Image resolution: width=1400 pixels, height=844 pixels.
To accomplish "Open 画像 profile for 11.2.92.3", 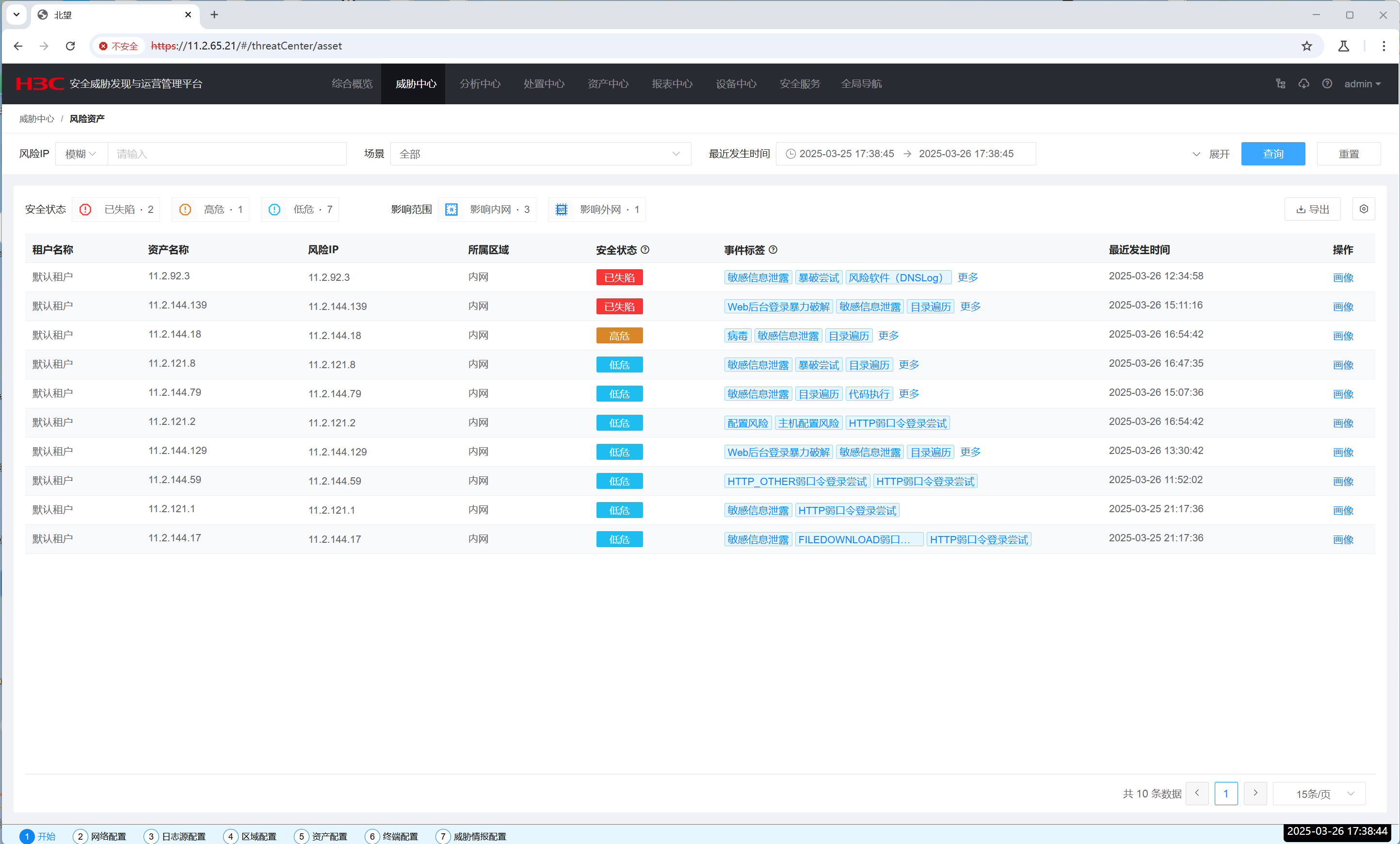I will click(1343, 277).
